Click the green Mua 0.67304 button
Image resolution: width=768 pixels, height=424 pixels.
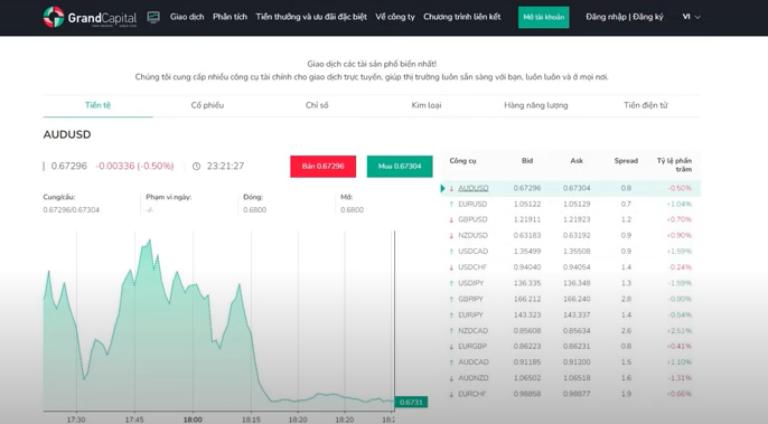click(x=399, y=166)
